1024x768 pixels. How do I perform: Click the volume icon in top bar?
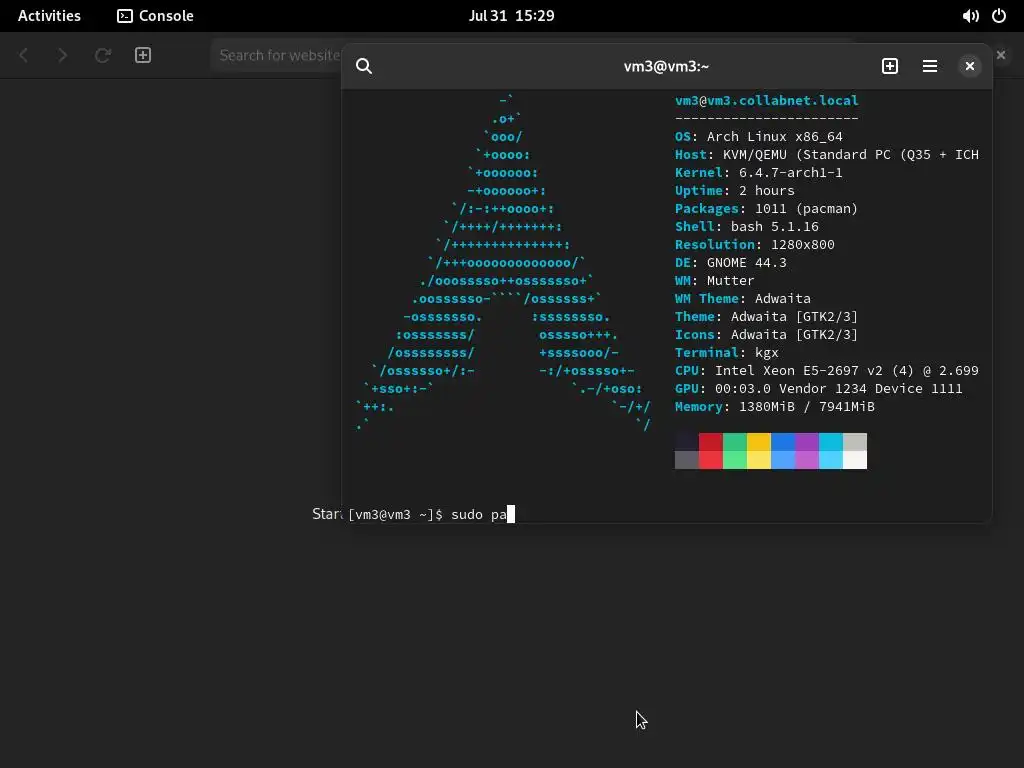(970, 16)
